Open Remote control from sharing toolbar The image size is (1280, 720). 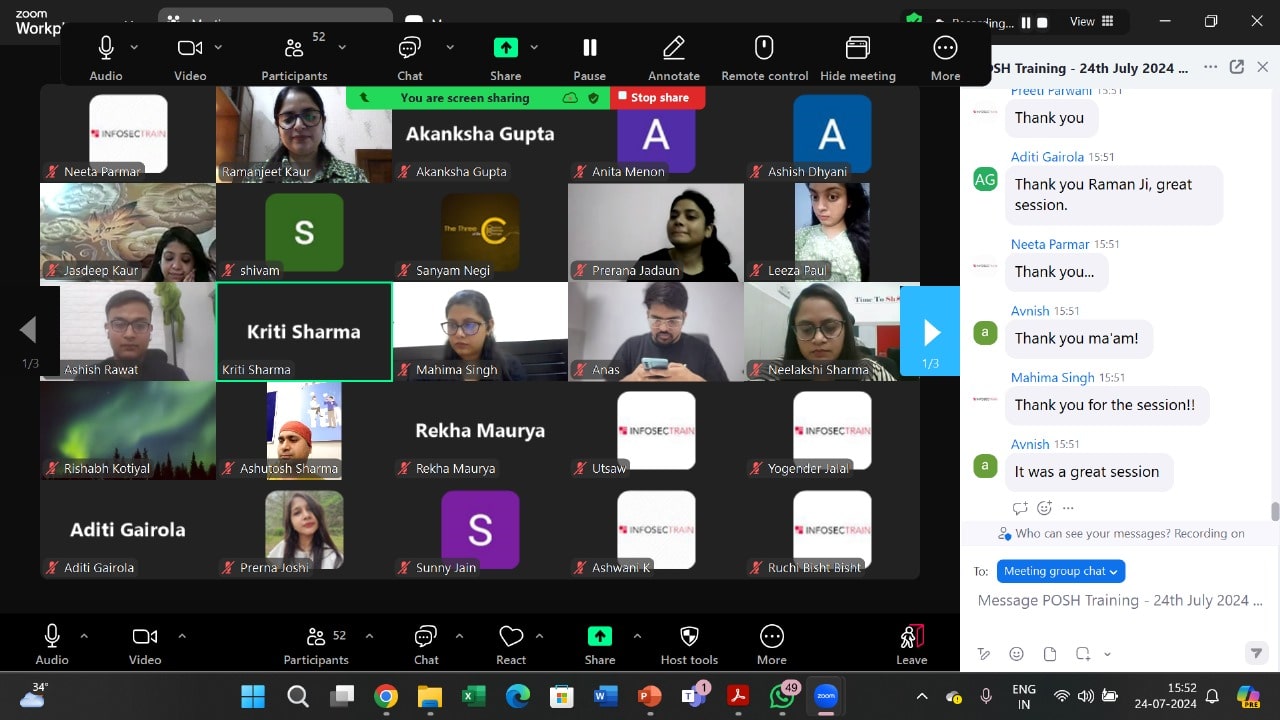(764, 48)
